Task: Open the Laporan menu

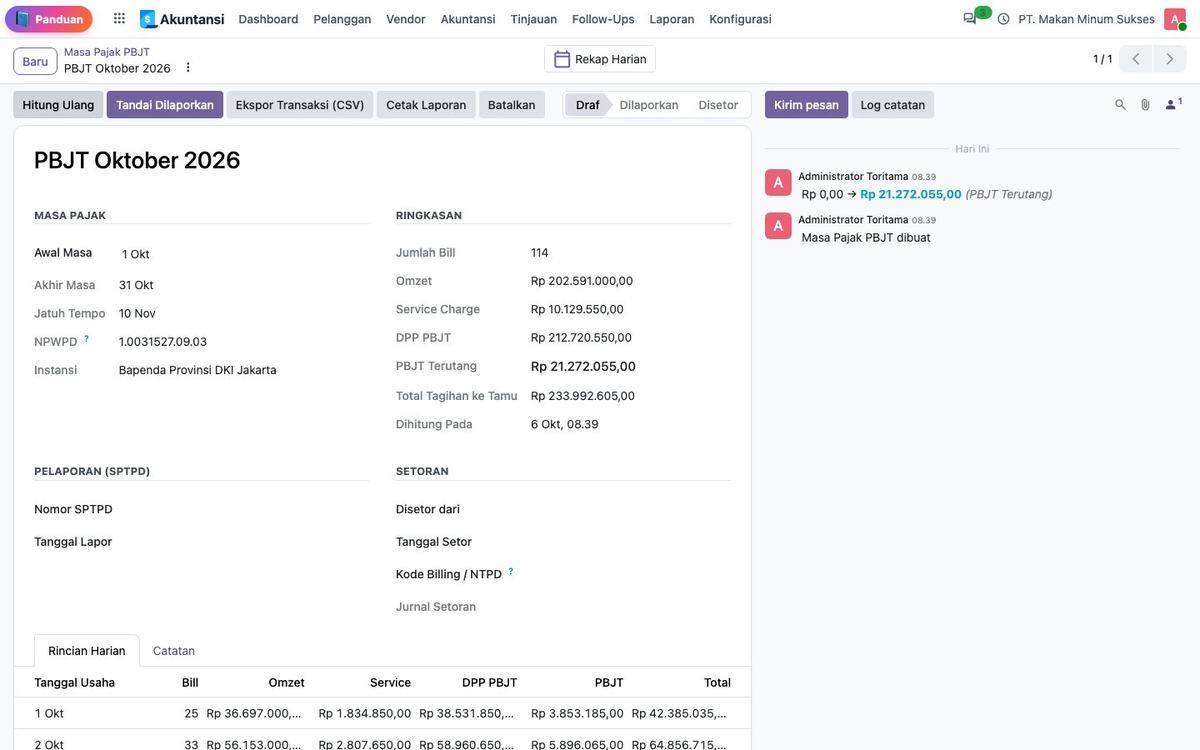Action: (672, 19)
